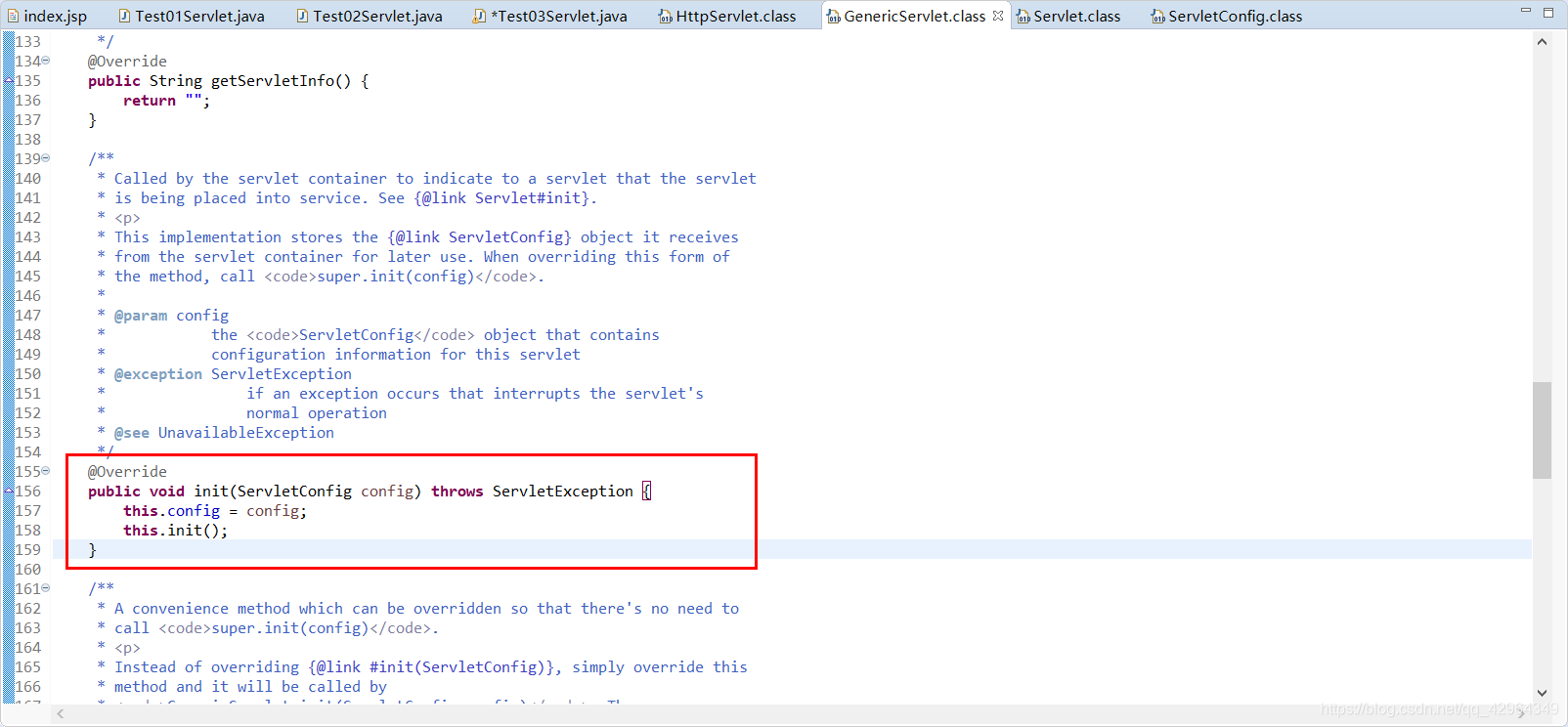Click the override marker at line 135

[9, 81]
